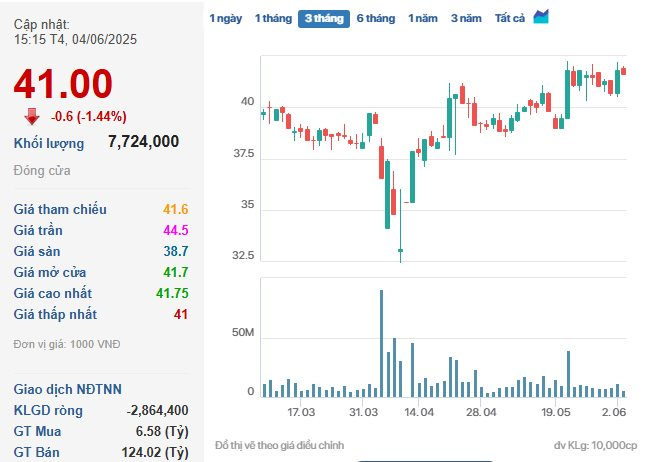The height and width of the screenshot is (462, 660).
Task: Click the lowest candlestick near 32.5
Action: pos(400,250)
